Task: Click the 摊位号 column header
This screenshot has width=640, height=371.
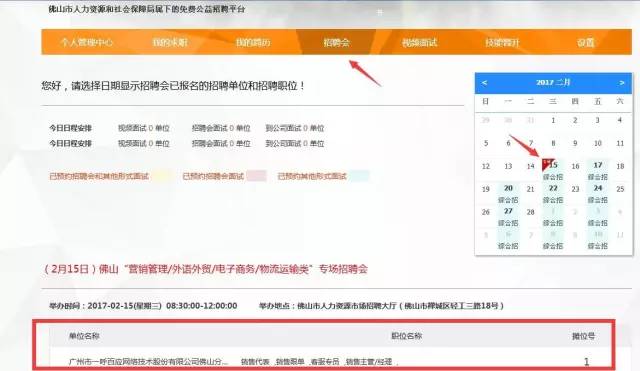Action: point(583,336)
